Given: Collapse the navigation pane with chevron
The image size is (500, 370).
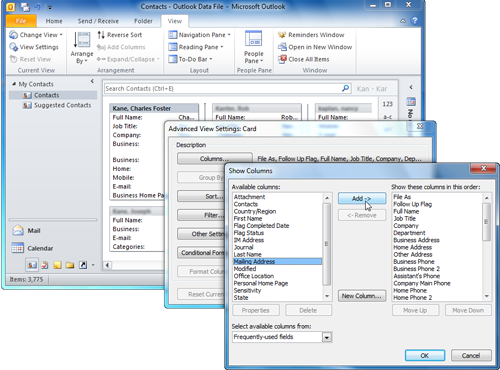Looking at the screenshot, I should [92, 81].
